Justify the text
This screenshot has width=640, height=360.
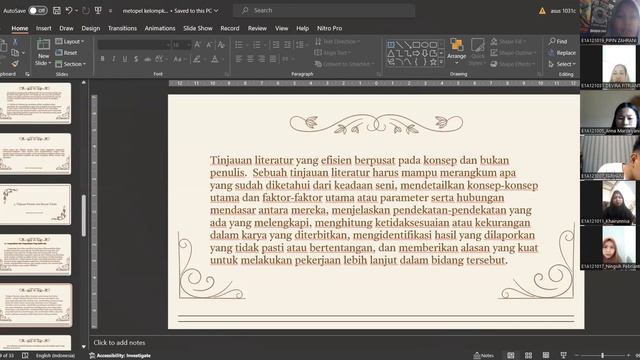pyautogui.click(x=273, y=59)
